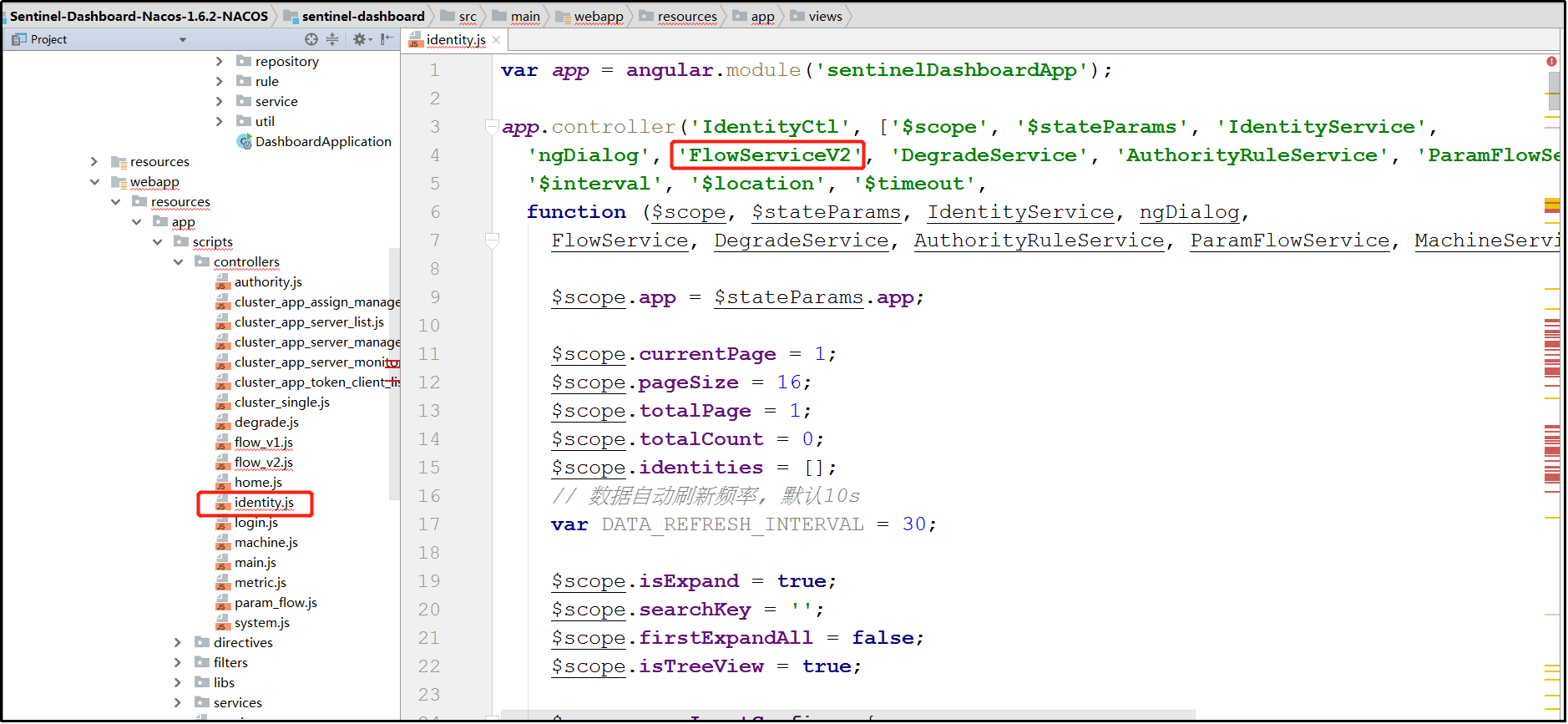Expand the libs folder

tap(177, 682)
